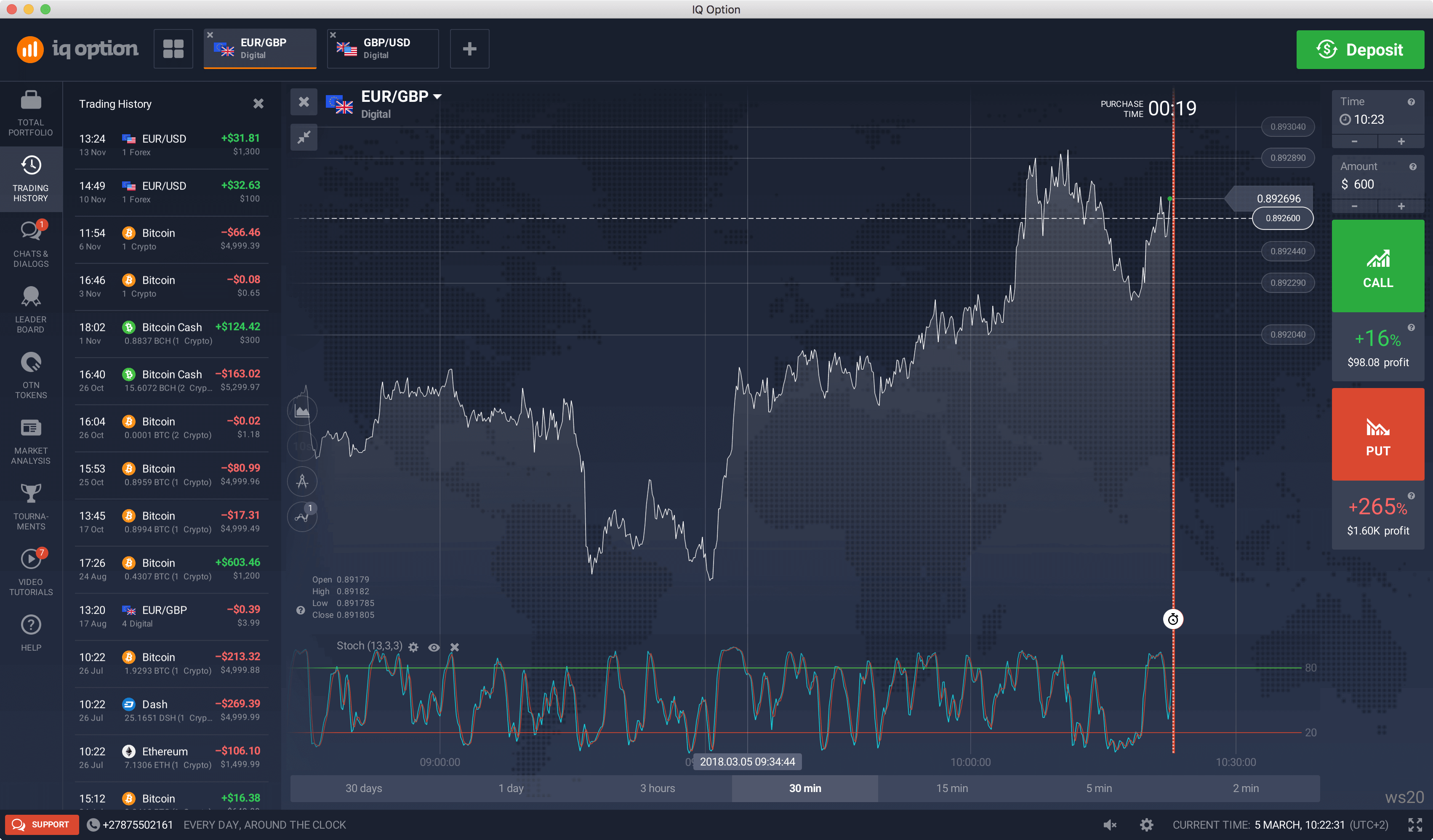Expand the EUR/GBP asset dropdown arrow
The image size is (1433, 840).
coord(437,97)
